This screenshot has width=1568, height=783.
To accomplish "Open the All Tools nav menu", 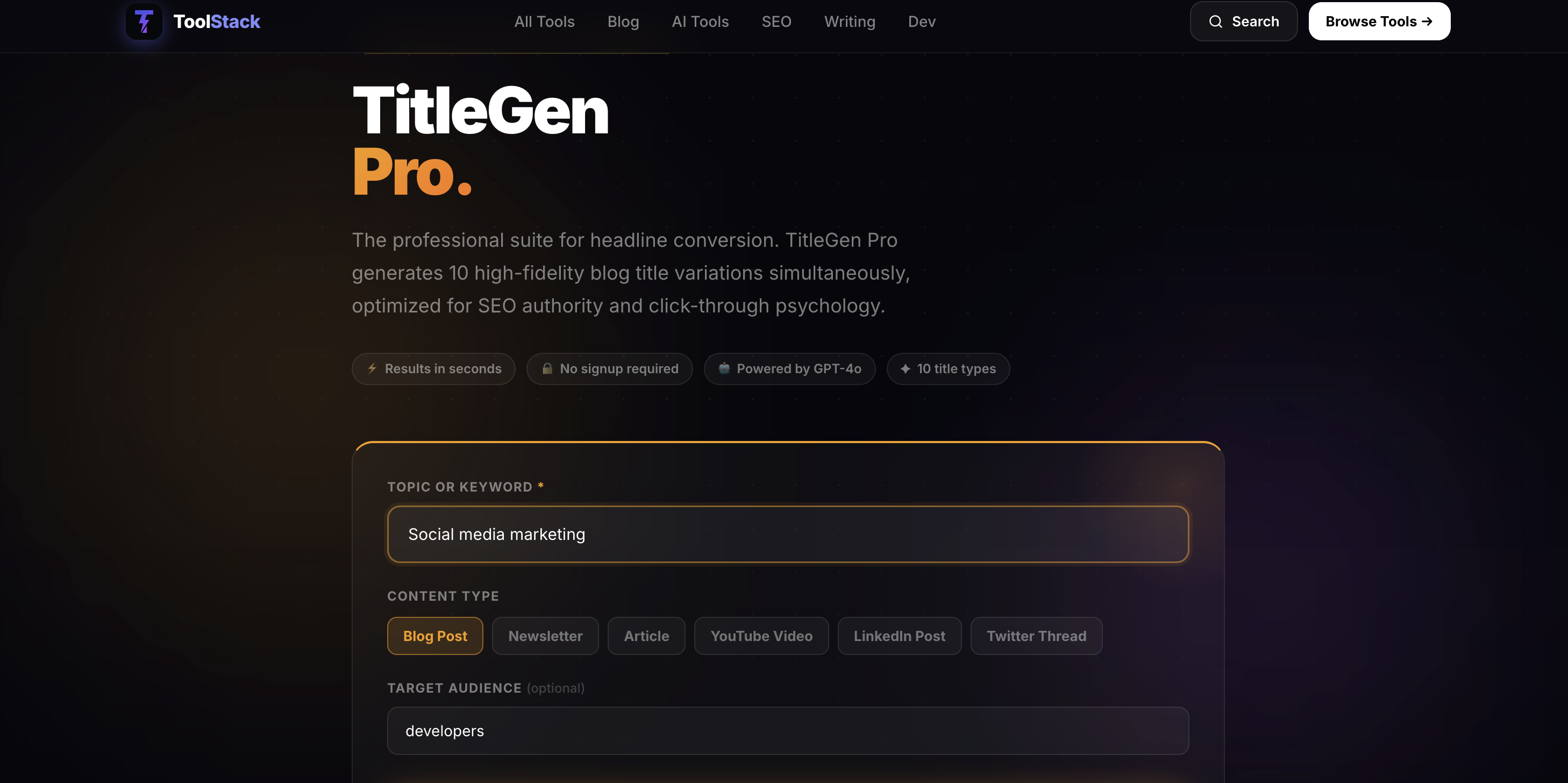I will [544, 22].
